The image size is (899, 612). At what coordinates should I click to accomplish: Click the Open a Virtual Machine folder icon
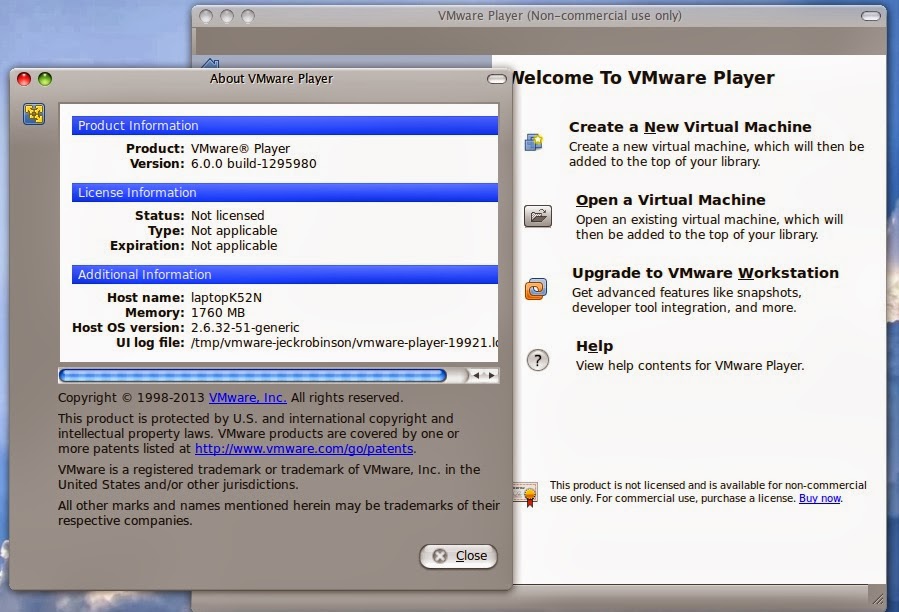[x=538, y=216]
